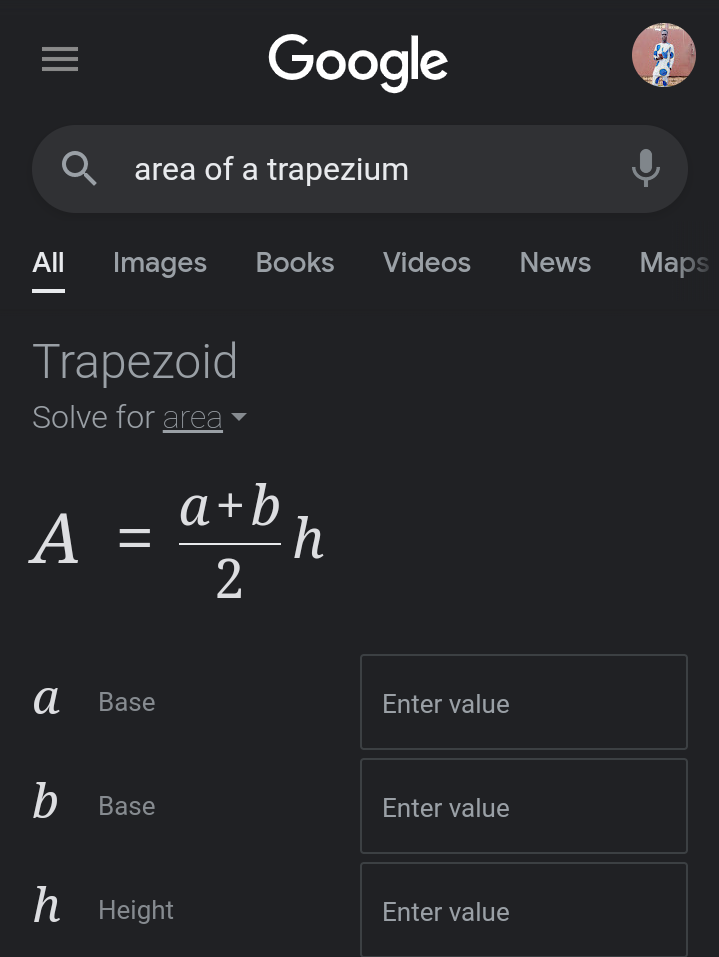The height and width of the screenshot is (957, 719).
Task: Click the Height h value field
Action: 523,910
